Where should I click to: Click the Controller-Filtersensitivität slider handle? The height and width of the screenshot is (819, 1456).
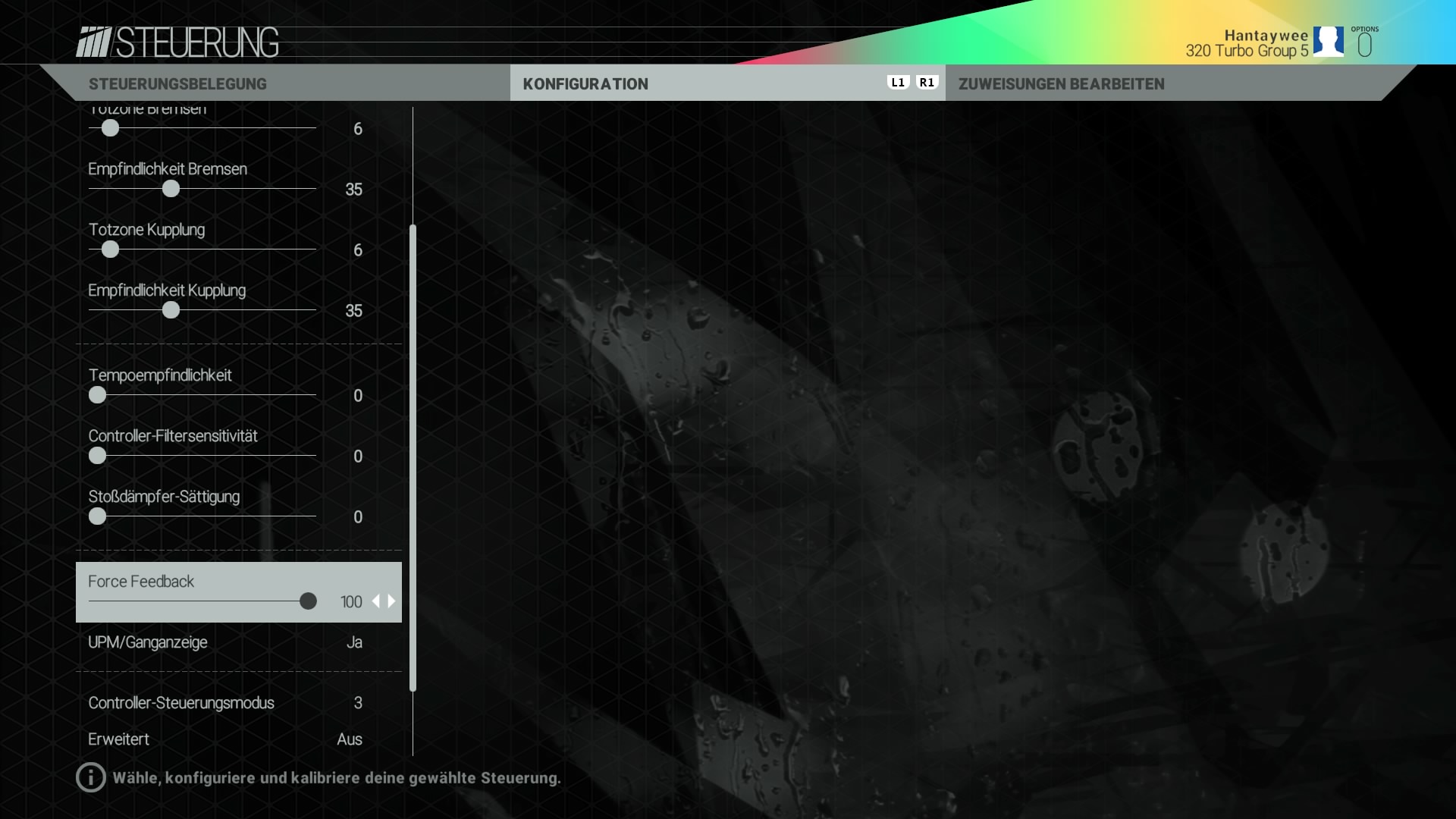pos(97,456)
